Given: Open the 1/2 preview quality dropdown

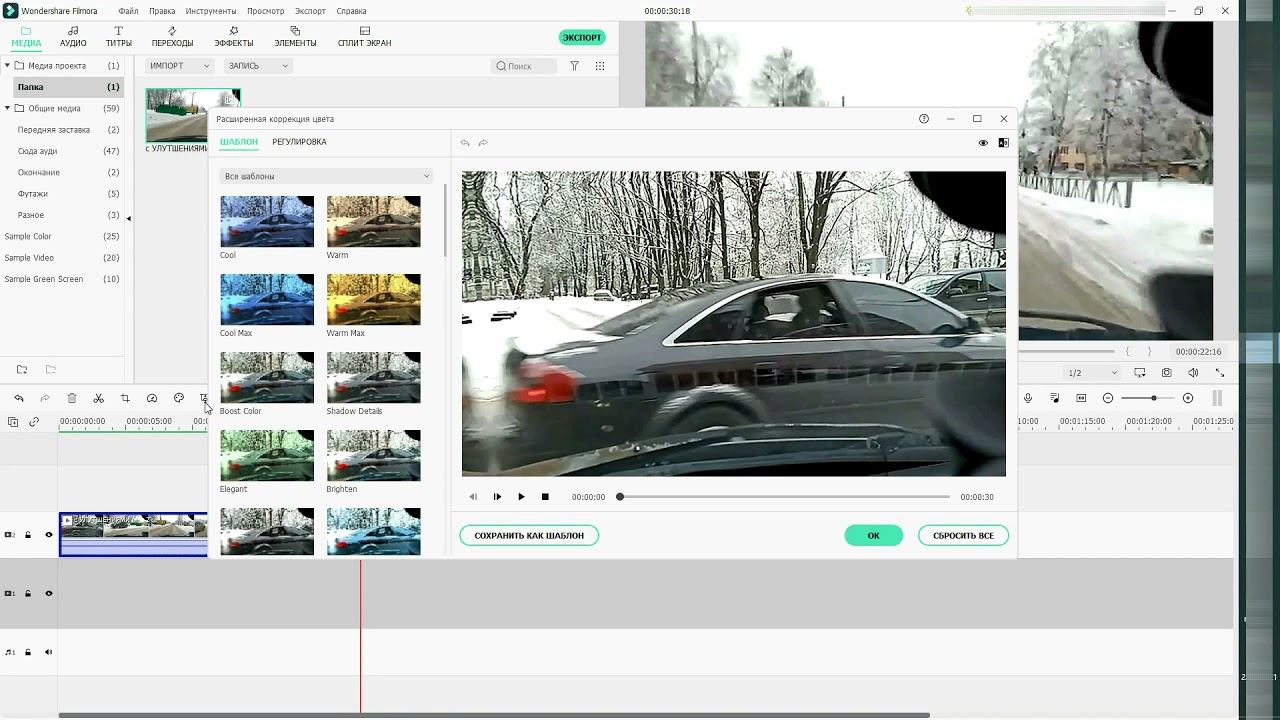Looking at the screenshot, I should [1092, 373].
